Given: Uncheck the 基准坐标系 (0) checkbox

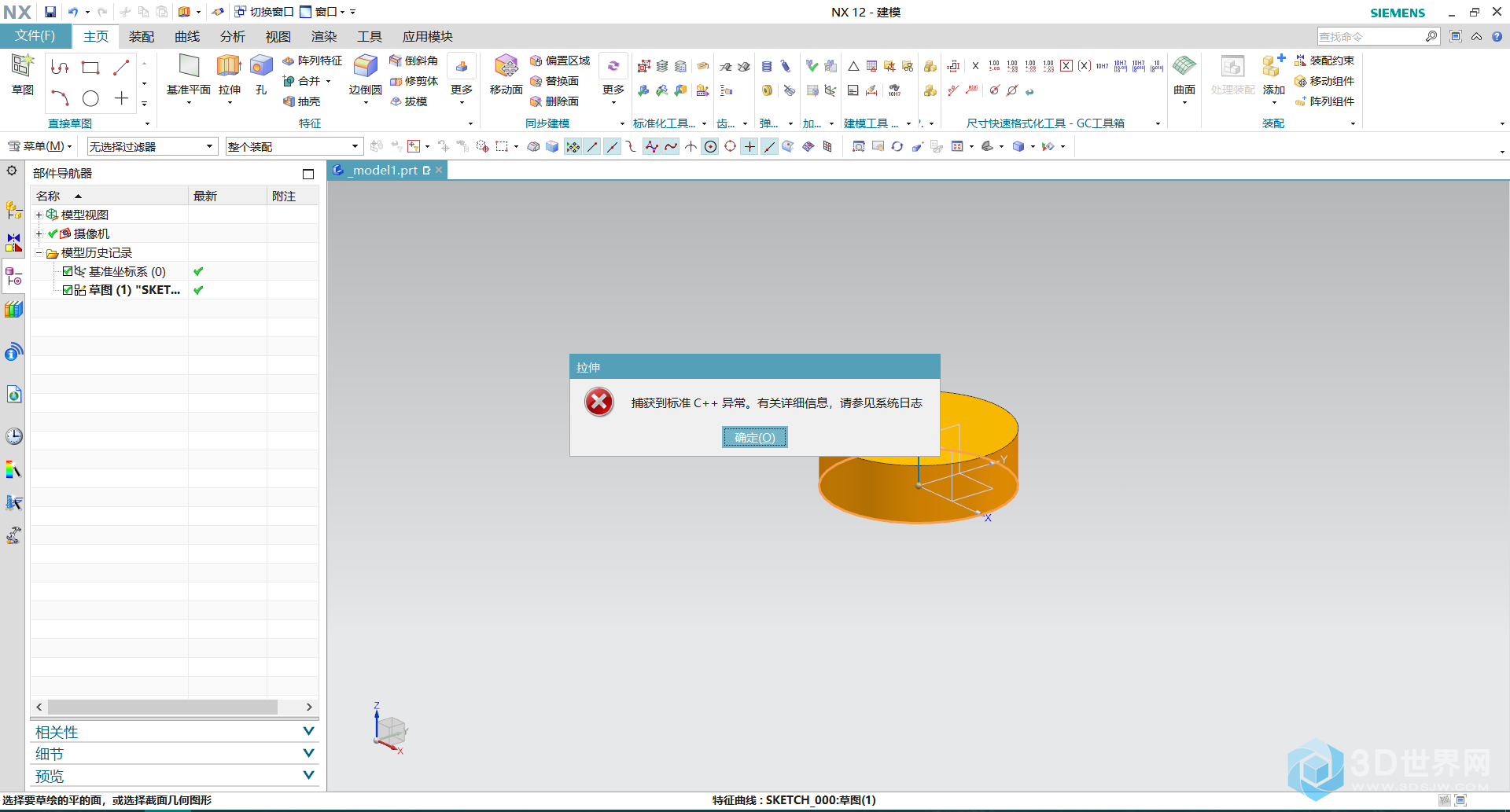Looking at the screenshot, I should tap(68, 271).
